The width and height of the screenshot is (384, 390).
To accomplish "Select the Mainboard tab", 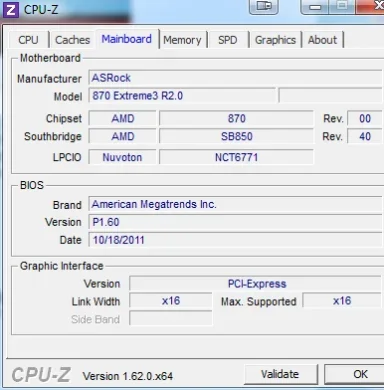I will pyautogui.click(x=127, y=39).
